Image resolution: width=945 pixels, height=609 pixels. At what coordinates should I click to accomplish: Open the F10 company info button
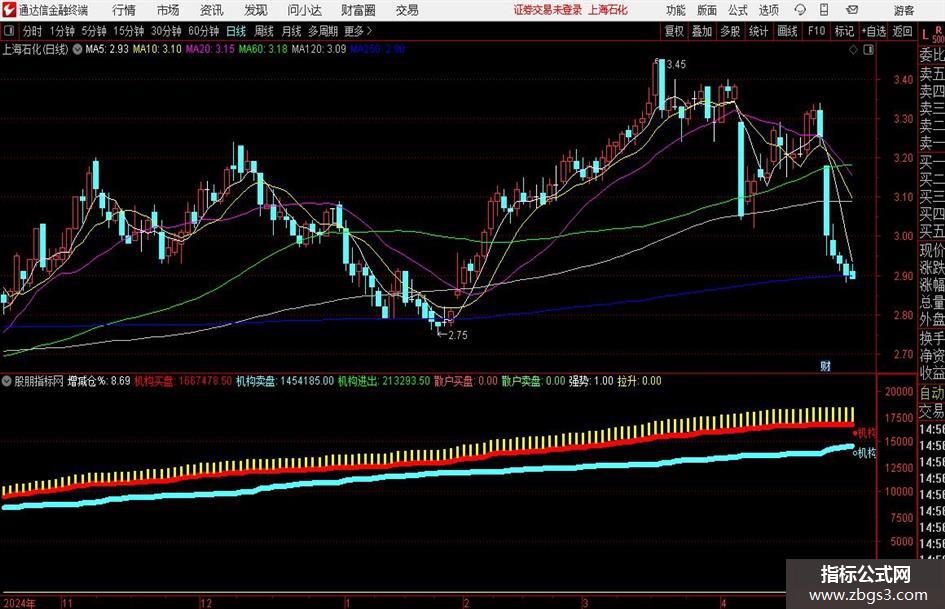[x=816, y=31]
